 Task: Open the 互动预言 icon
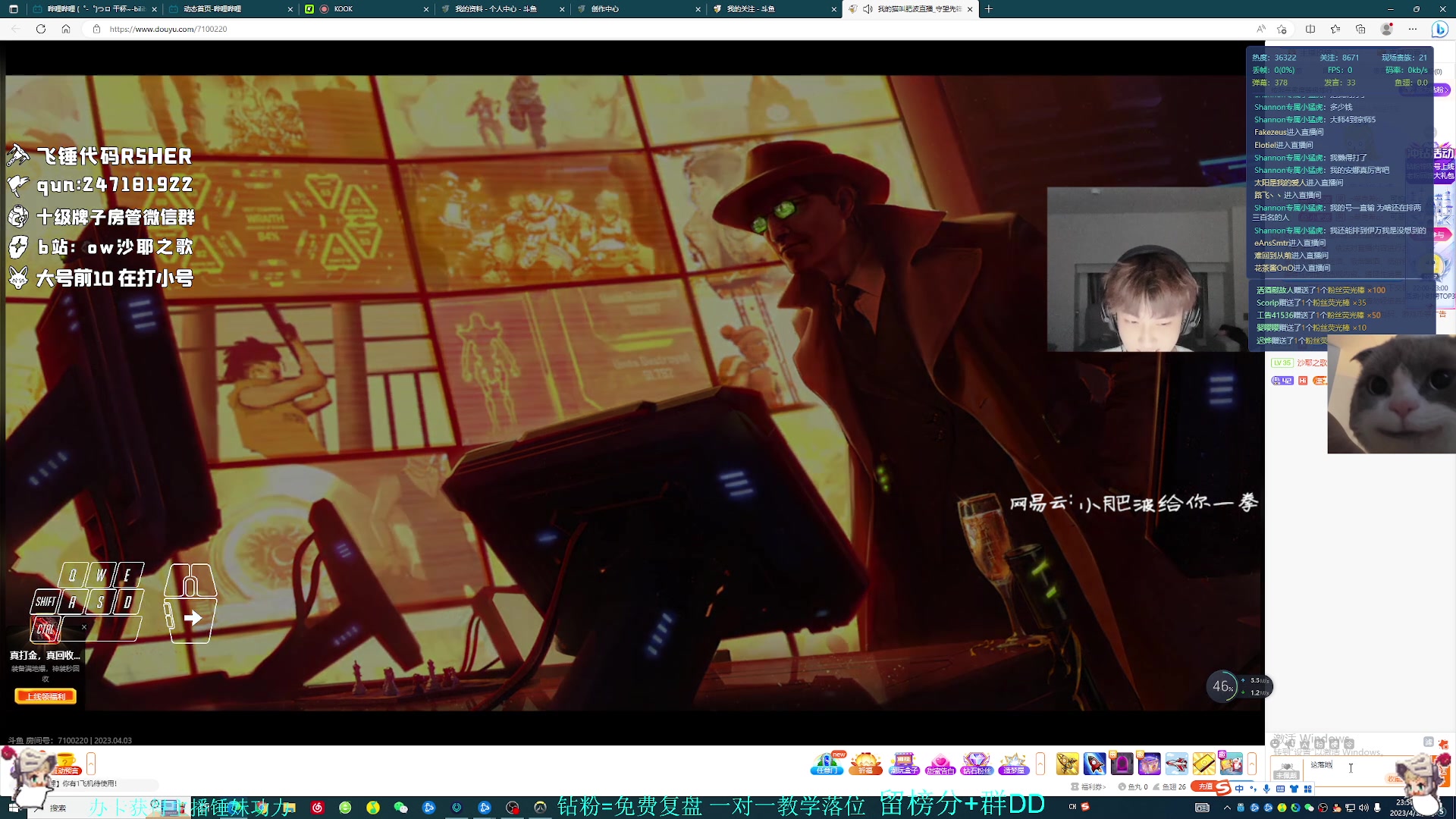pyautogui.click(x=66, y=764)
